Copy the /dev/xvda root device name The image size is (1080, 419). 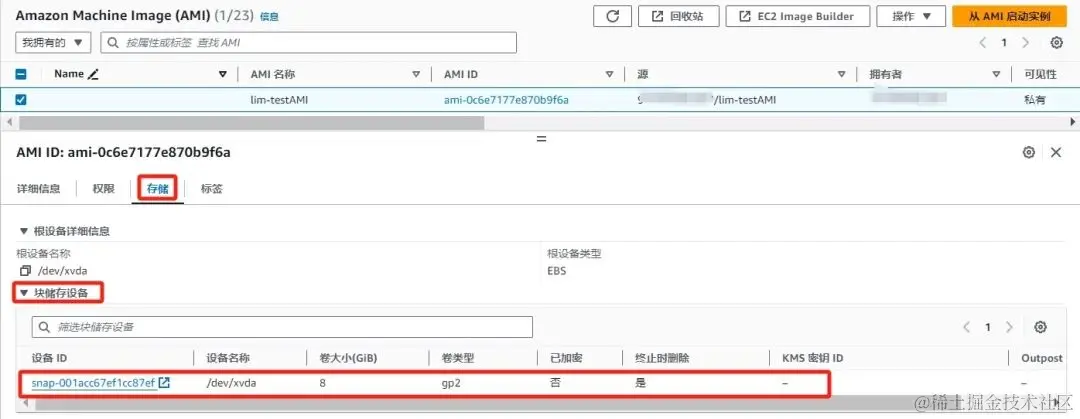click(x=25, y=270)
